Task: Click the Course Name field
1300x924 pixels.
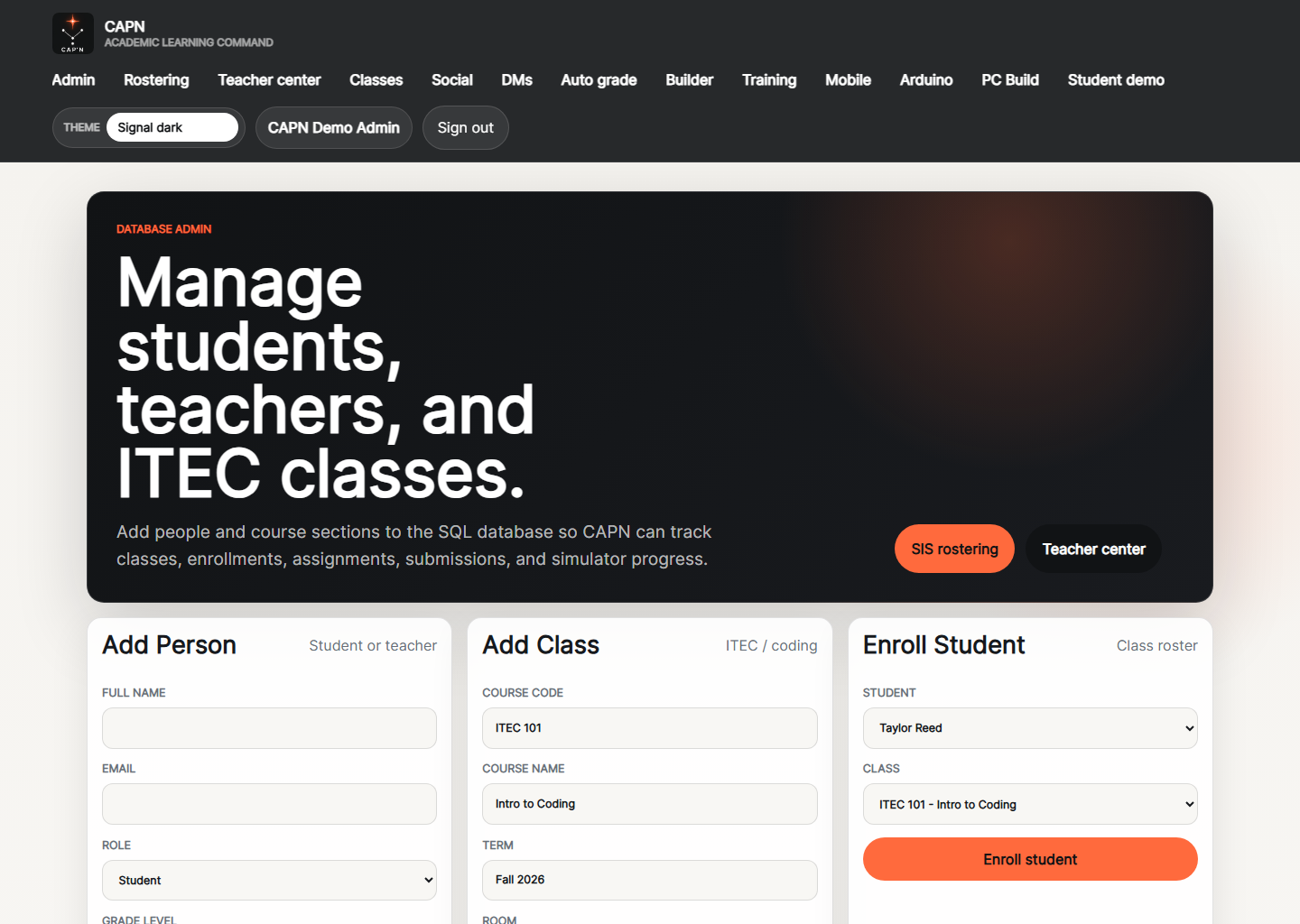Action: click(x=650, y=804)
